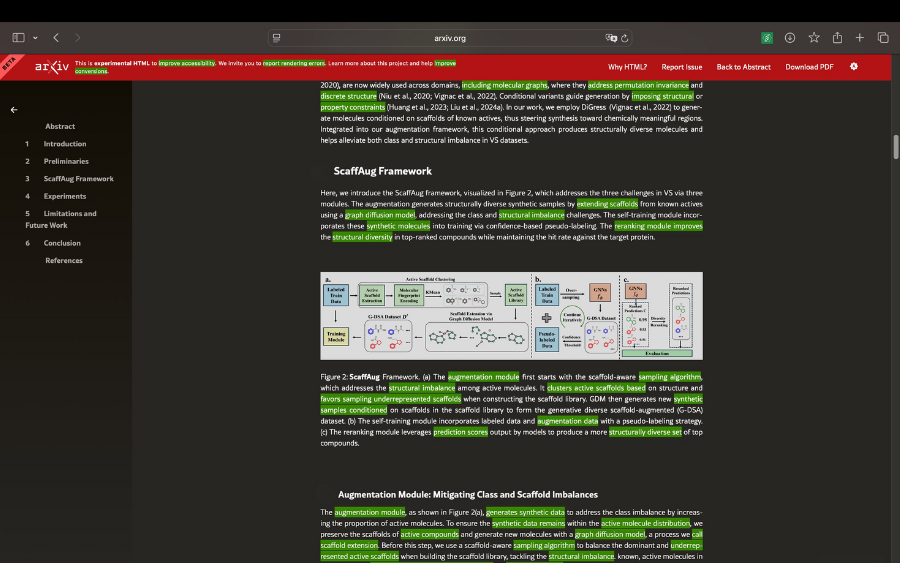
Task: Bookmark this page with the star icon
Action: [814, 38]
